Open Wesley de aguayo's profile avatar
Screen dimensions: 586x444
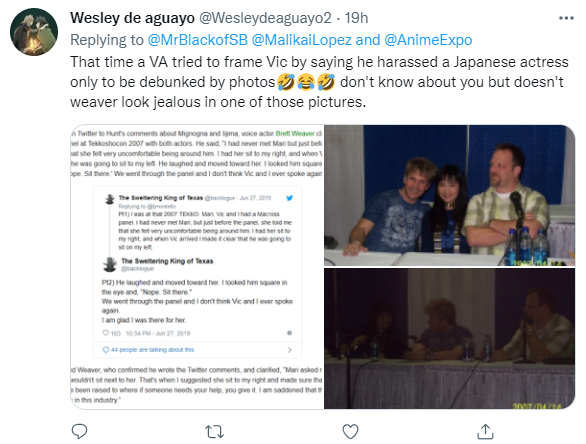click(x=34, y=32)
